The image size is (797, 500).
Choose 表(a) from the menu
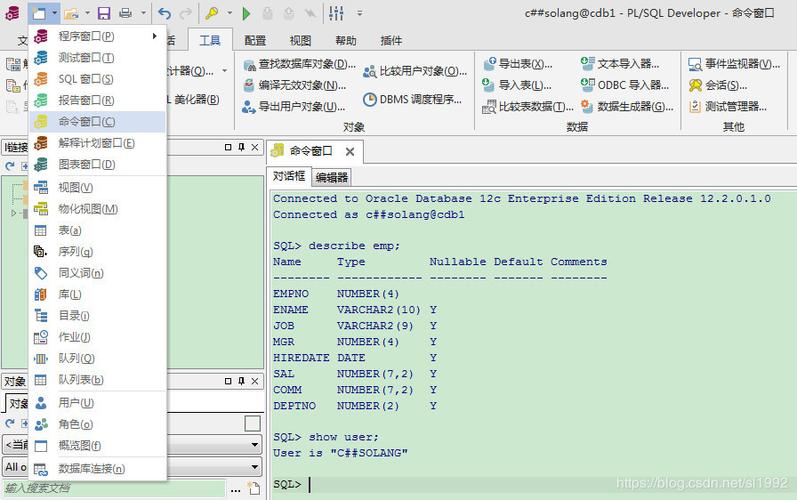tap(98, 230)
